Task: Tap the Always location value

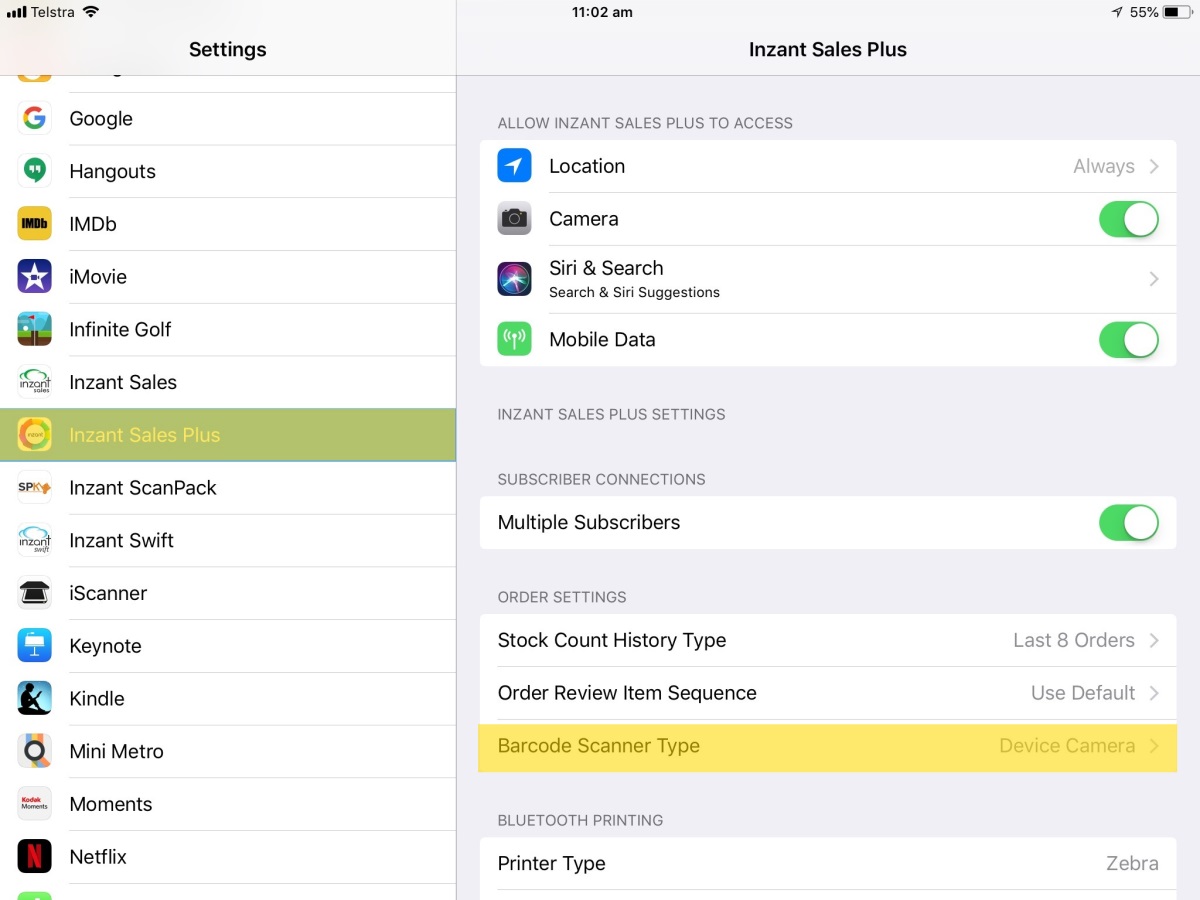Action: (x=1104, y=167)
